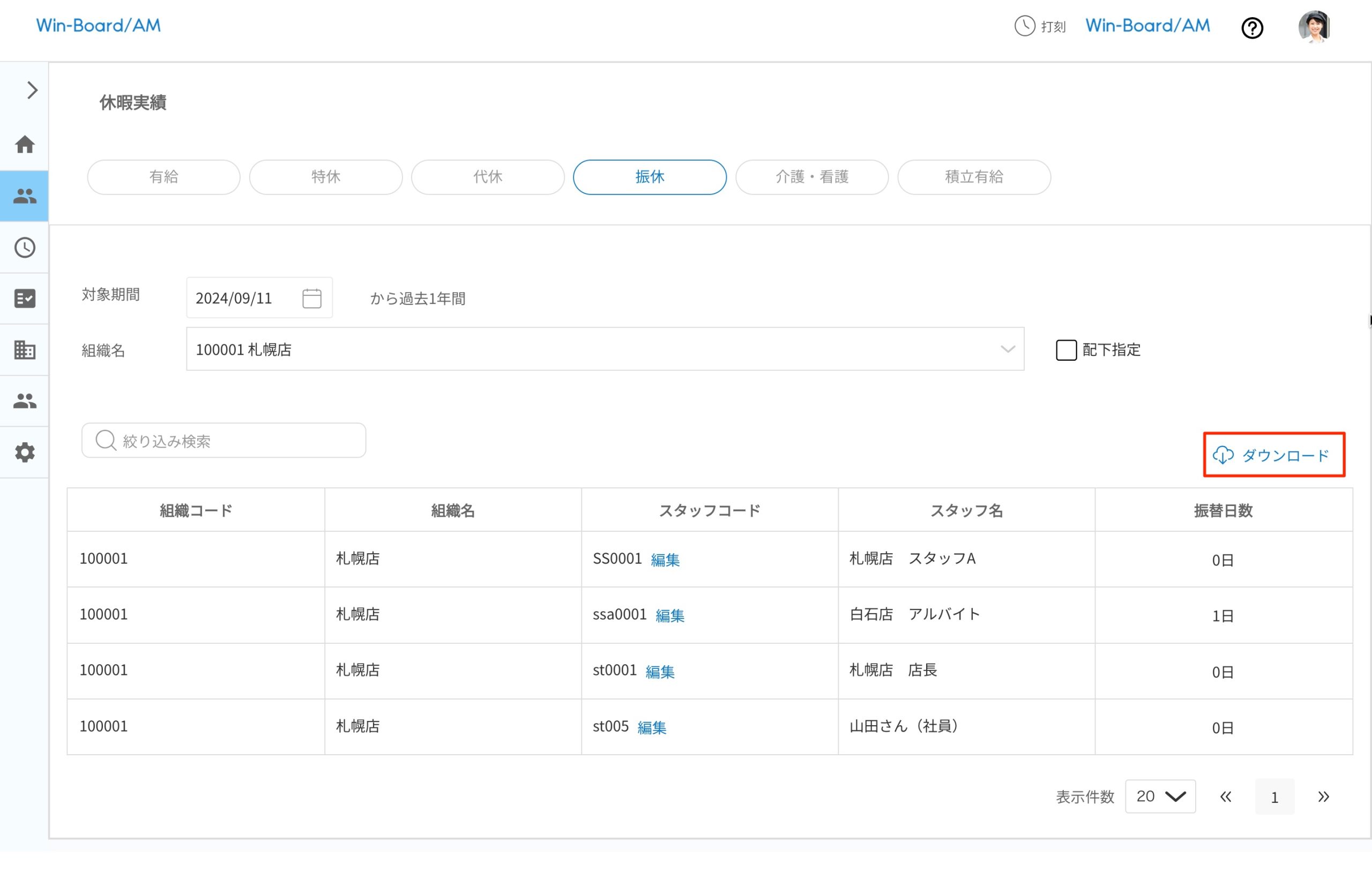Viewport: 1372px width, 871px height.
Task: Click the user avatar in the top right
Action: coord(1314,26)
